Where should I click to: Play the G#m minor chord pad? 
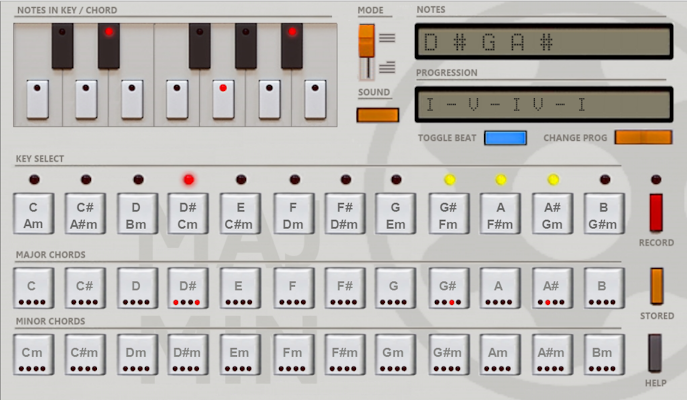pyautogui.click(x=449, y=355)
